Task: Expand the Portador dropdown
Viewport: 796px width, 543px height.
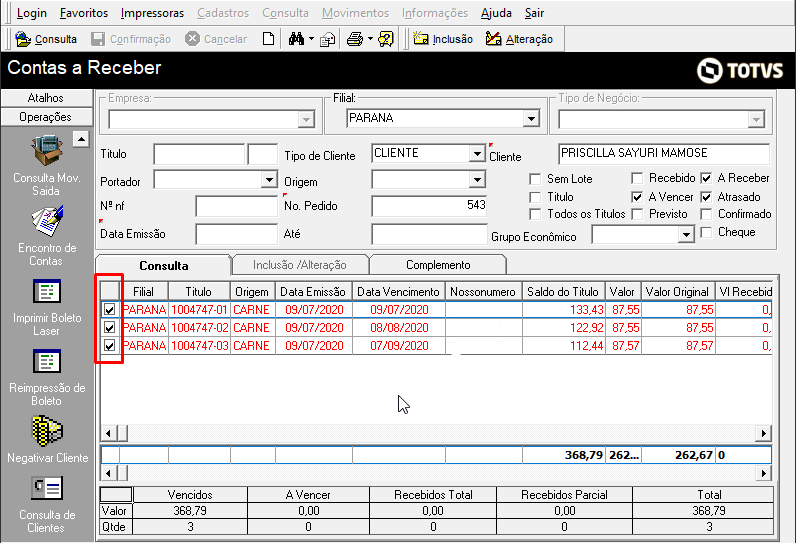Action: click(x=269, y=179)
